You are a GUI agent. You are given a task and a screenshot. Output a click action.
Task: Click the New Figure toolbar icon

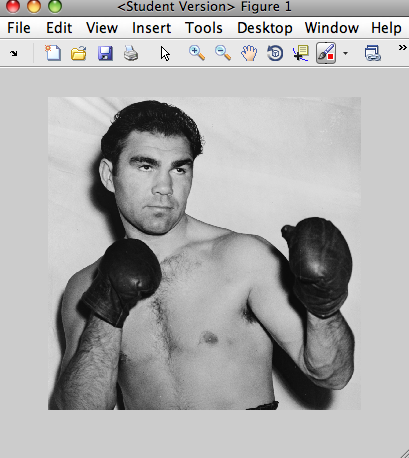[x=53, y=53]
